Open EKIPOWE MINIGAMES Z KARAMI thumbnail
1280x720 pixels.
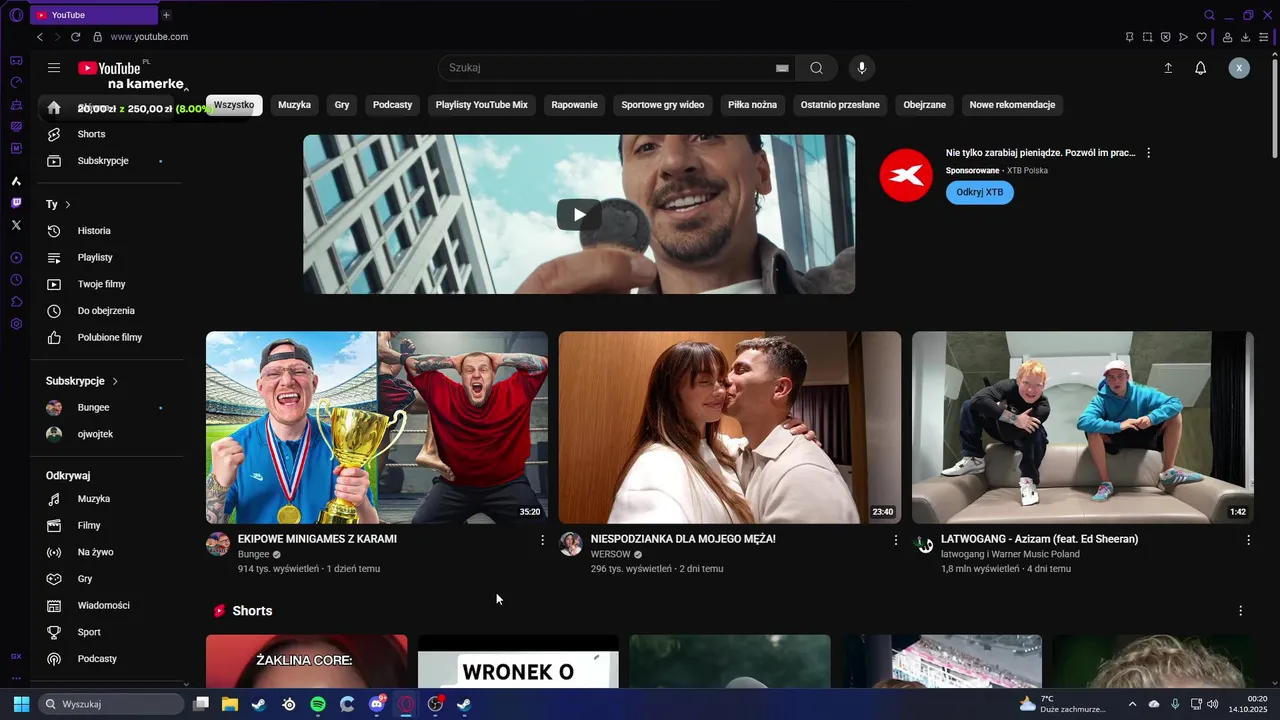377,427
